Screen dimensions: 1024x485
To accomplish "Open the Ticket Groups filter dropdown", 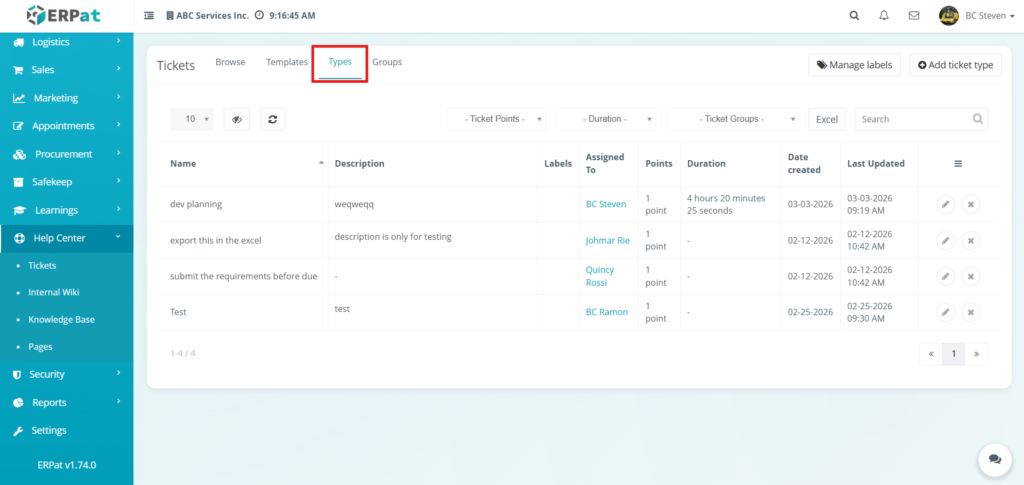I will (733, 119).
